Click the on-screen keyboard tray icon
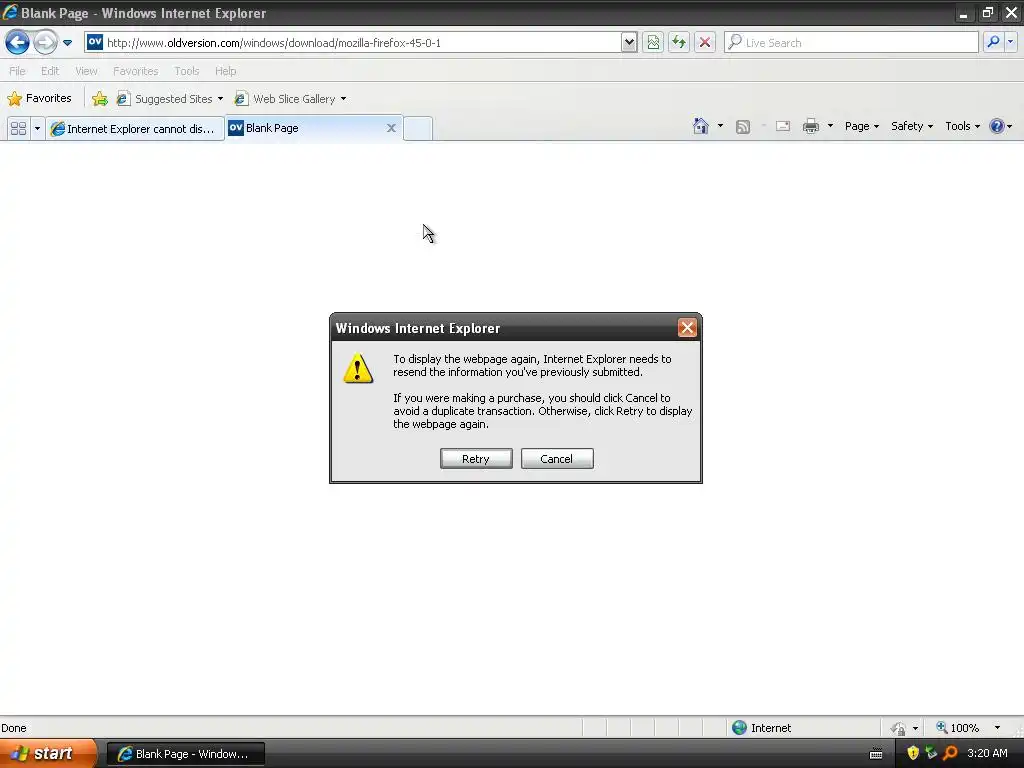The width and height of the screenshot is (1024, 768). pyautogui.click(x=876, y=754)
